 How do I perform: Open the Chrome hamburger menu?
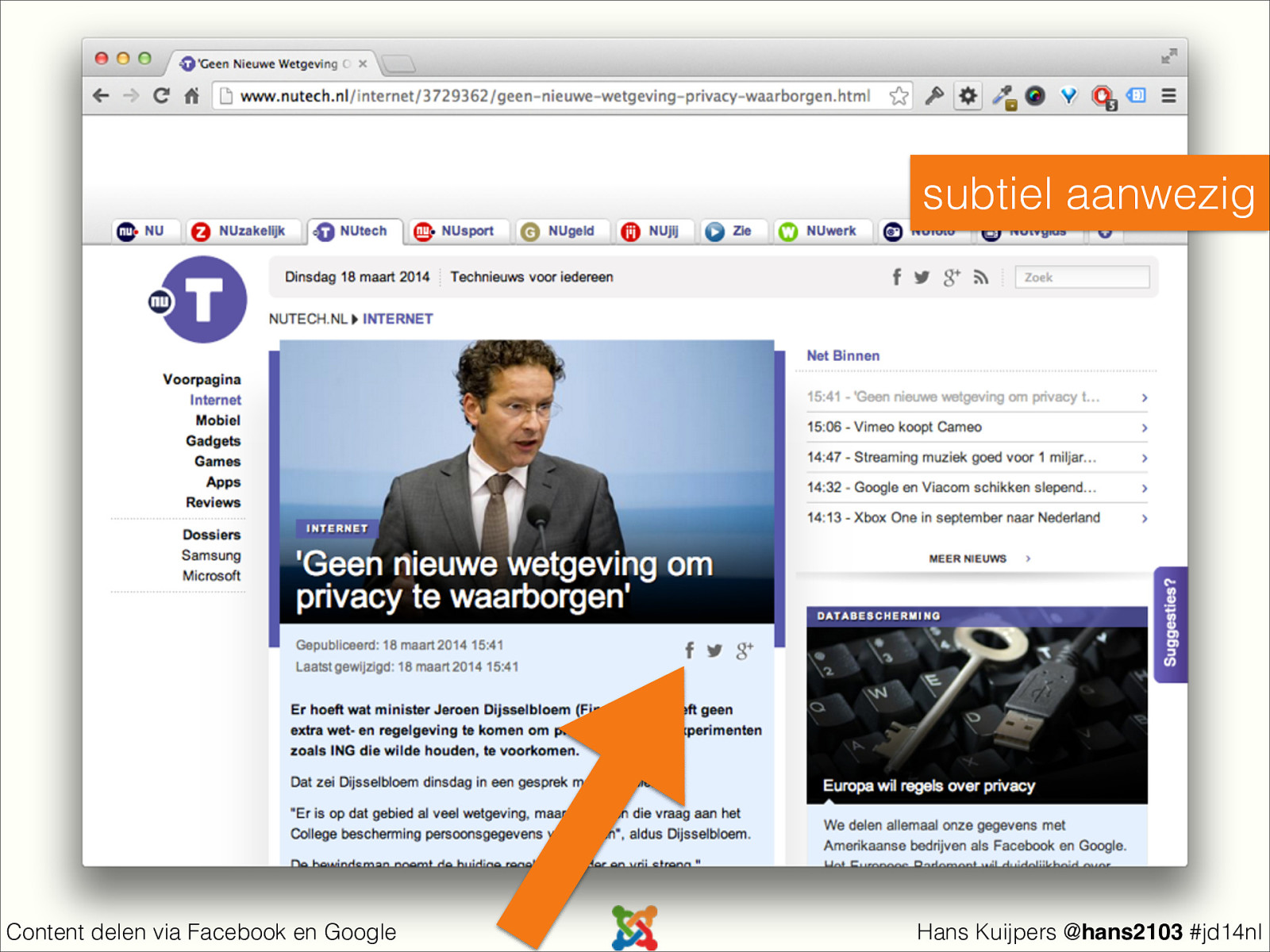[x=1168, y=96]
